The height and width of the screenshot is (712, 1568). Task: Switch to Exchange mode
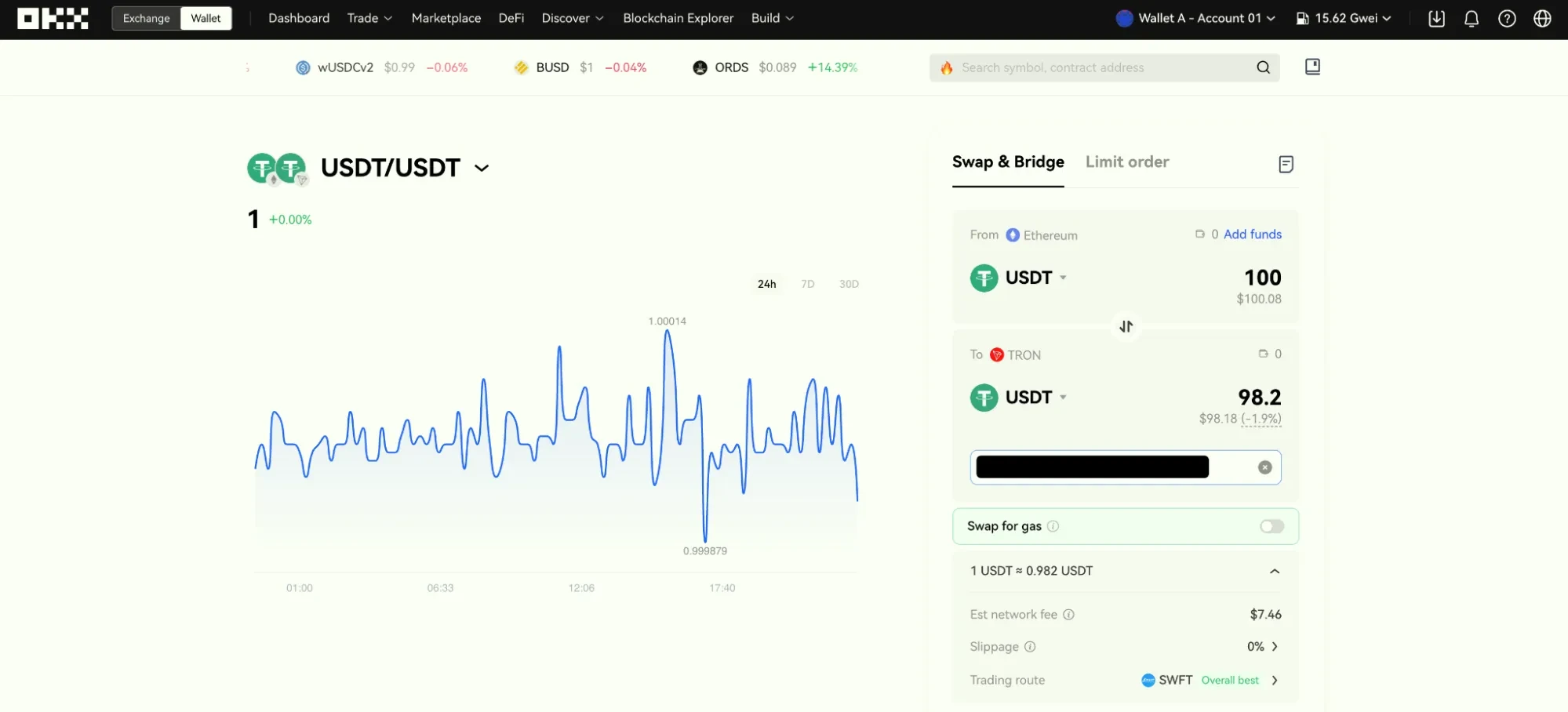tap(146, 18)
